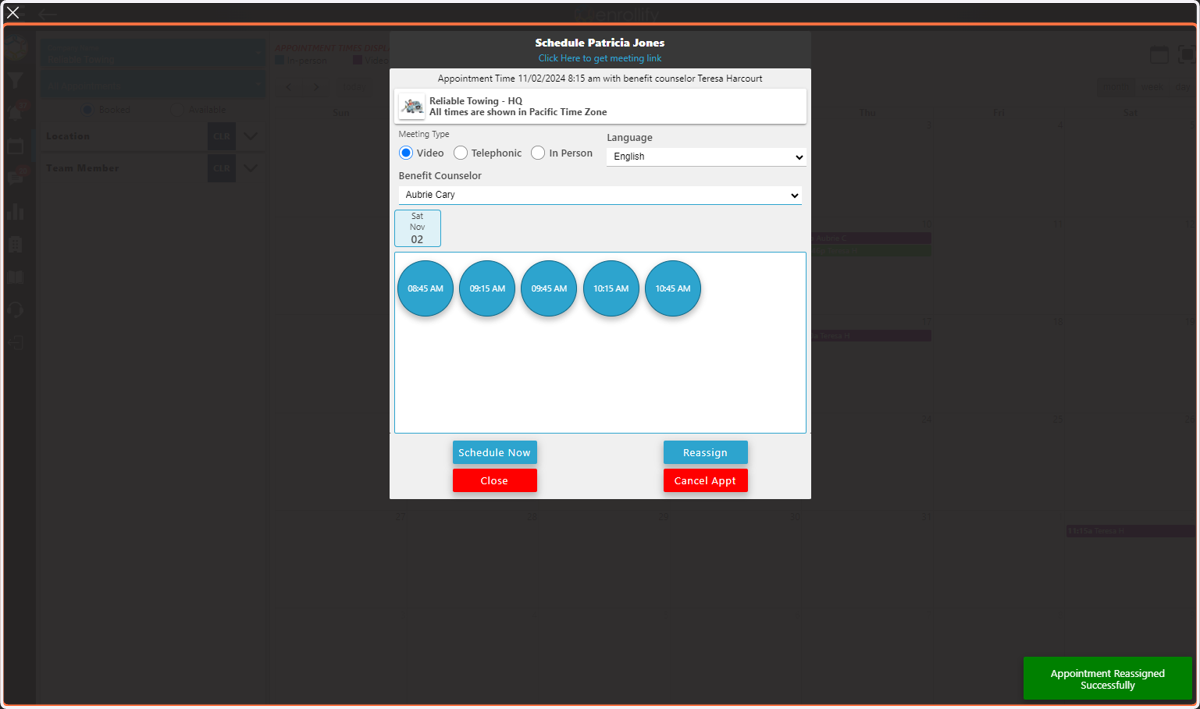The height and width of the screenshot is (709, 1200).
Task: Open the All Appointments dropdown
Action: pyautogui.click(x=152, y=83)
